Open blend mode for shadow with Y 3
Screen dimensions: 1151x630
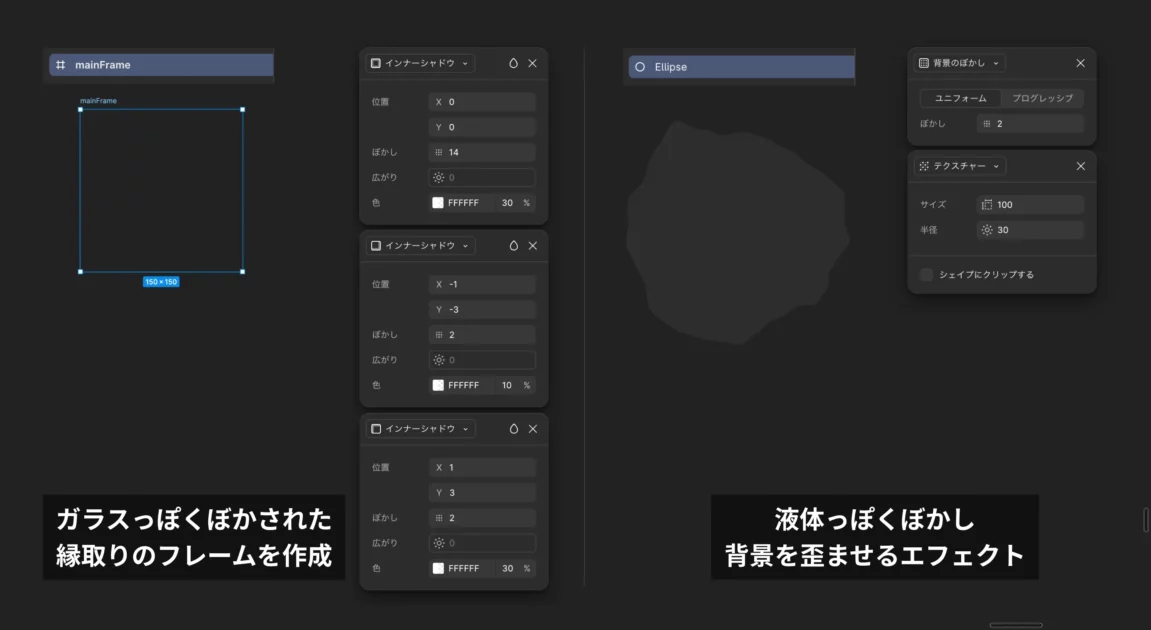pos(513,429)
